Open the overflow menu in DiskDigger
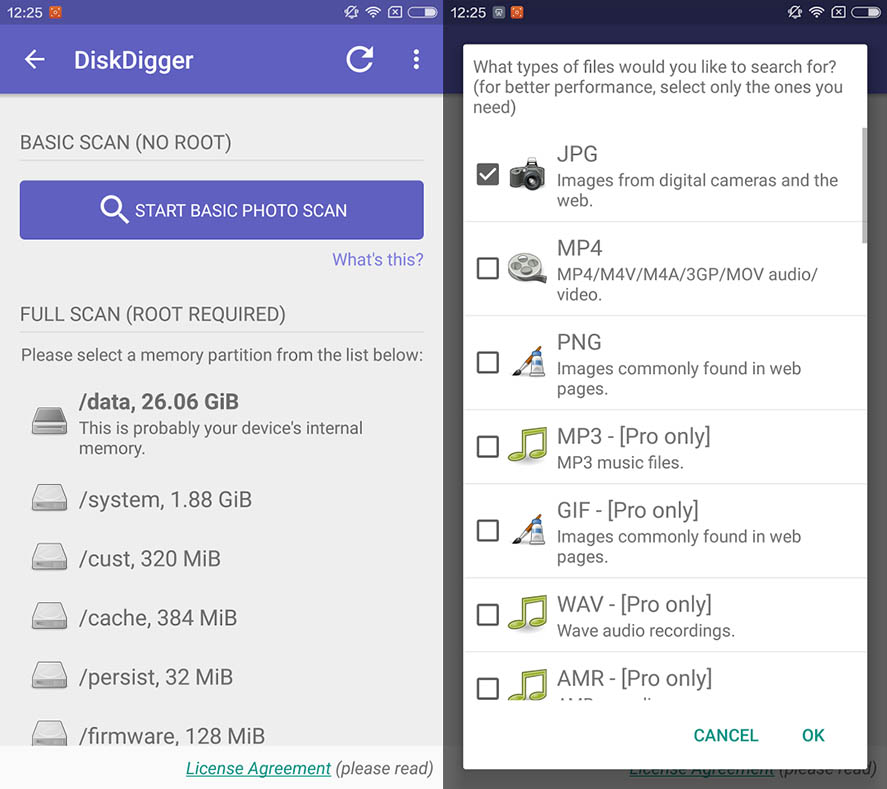Screen dimensions: 887x789 [x=417, y=60]
